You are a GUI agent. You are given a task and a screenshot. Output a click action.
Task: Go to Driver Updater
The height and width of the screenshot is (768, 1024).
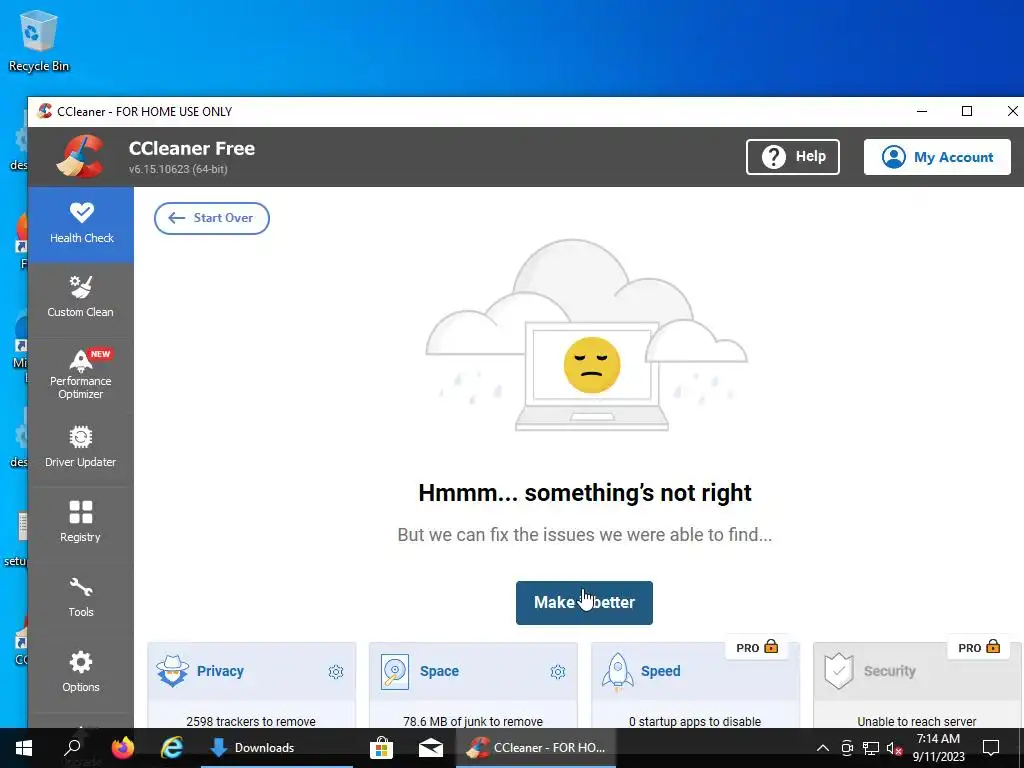point(81,447)
